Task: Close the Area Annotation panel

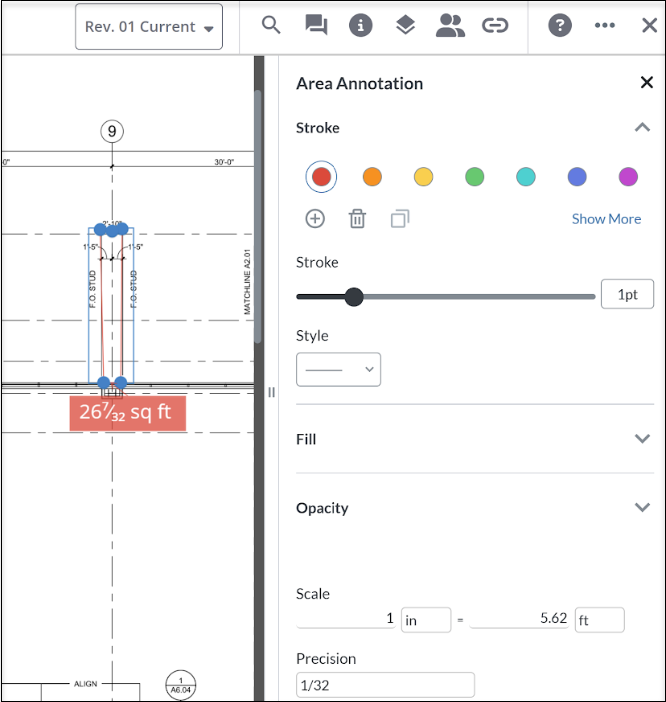Action: point(647,82)
